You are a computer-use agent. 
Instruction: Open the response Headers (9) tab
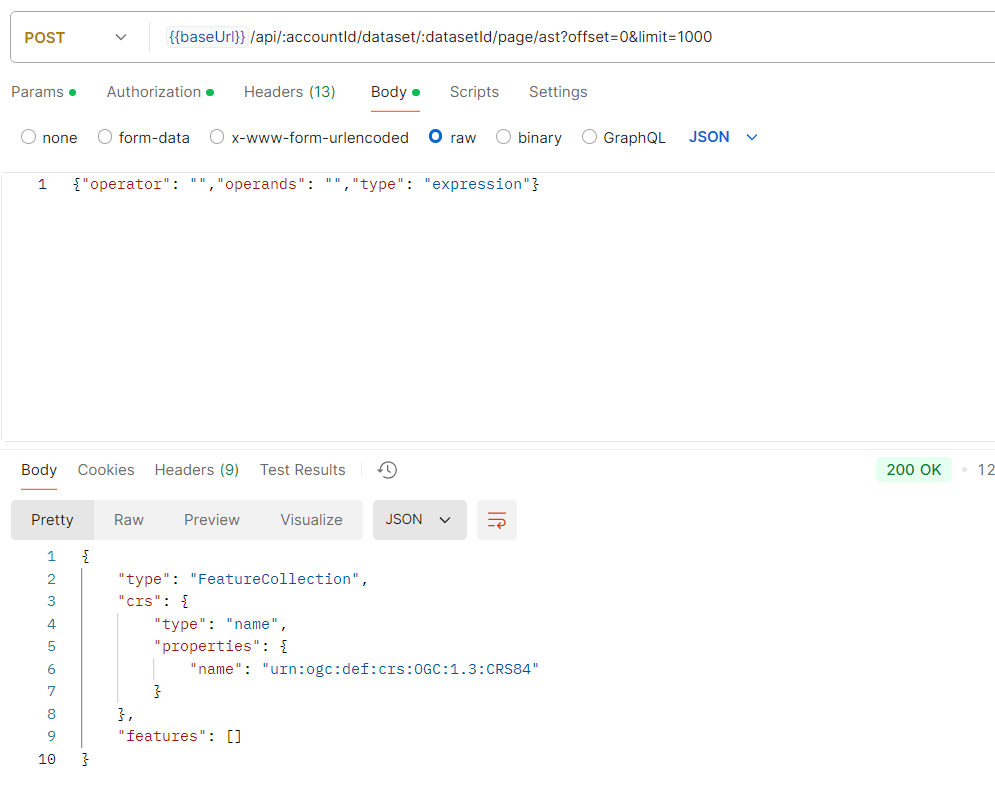point(197,470)
